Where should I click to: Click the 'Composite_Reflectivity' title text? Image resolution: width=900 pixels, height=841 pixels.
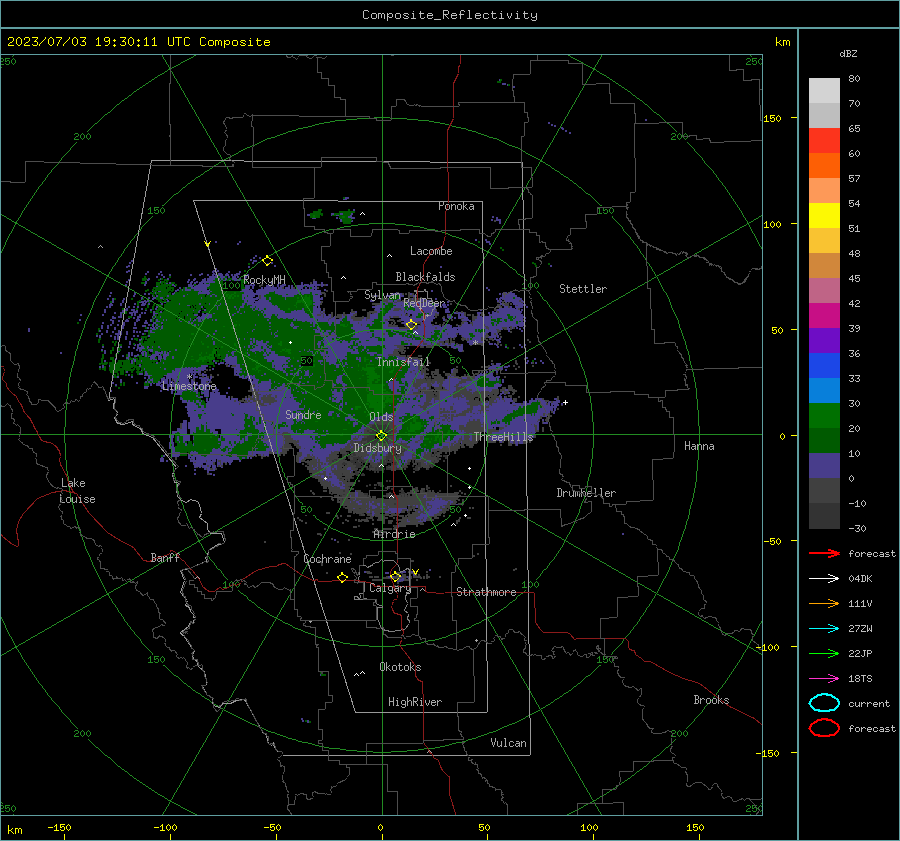click(x=450, y=15)
